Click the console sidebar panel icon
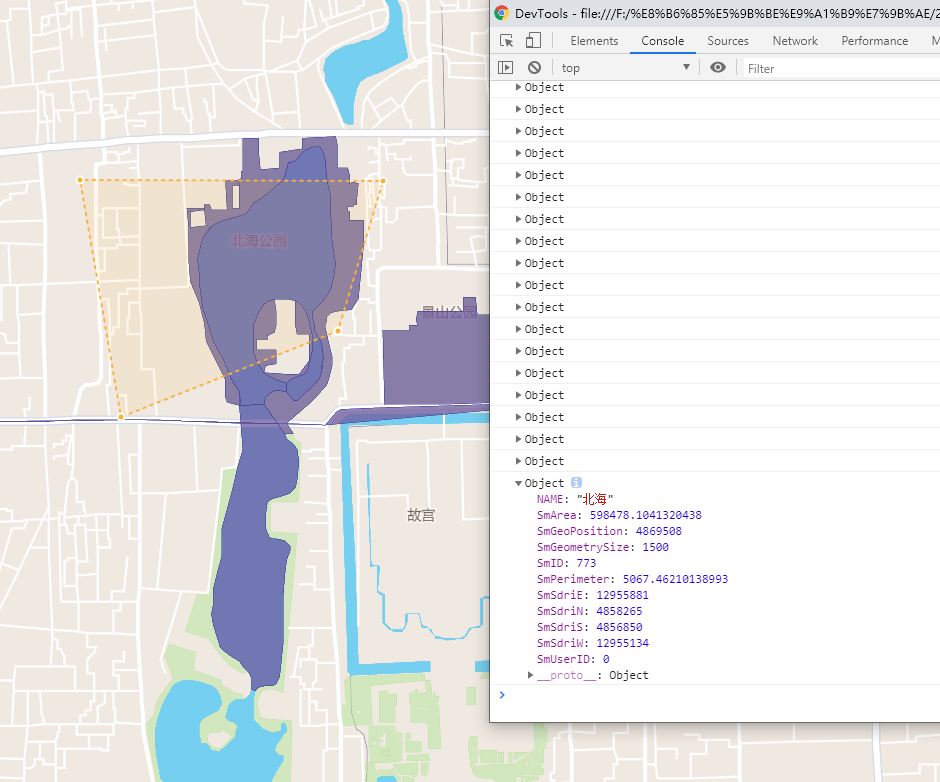This screenshot has width=940, height=782. (x=507, y=67)
